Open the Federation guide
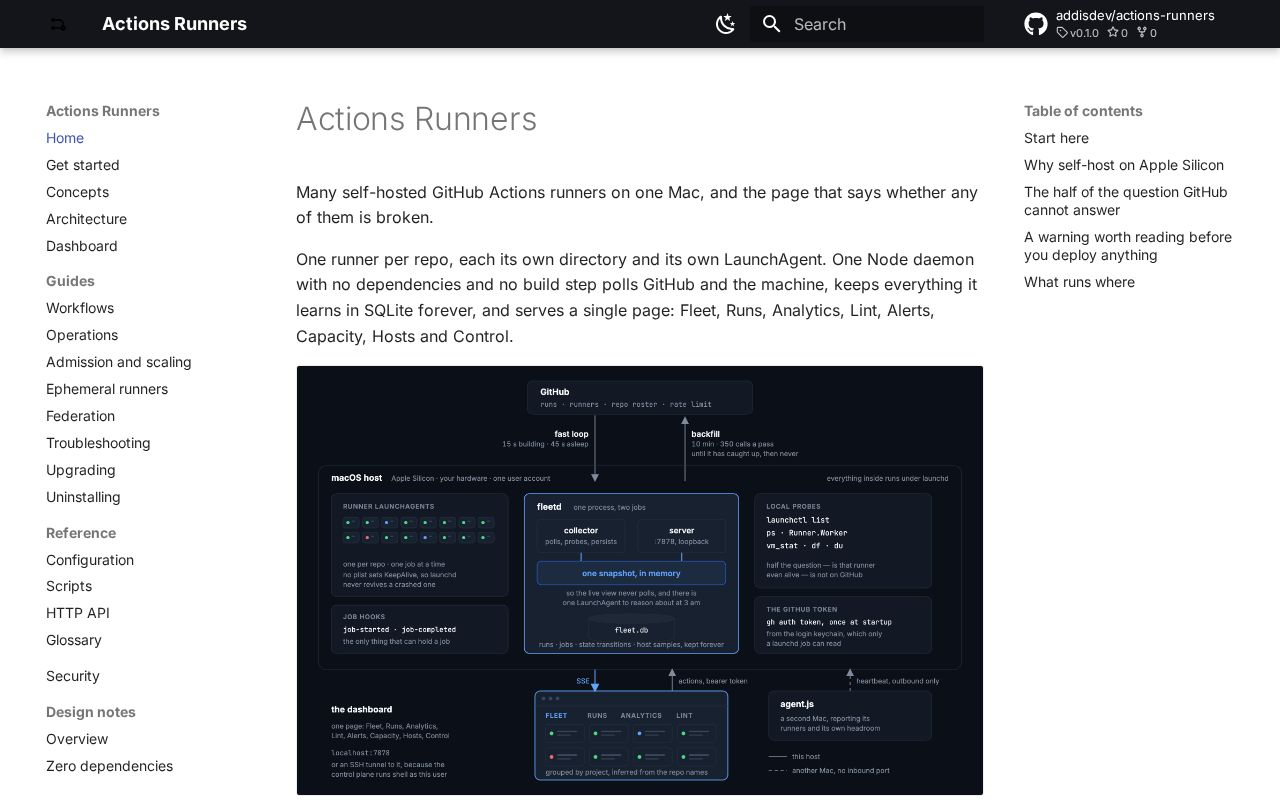 coord(80,416)
